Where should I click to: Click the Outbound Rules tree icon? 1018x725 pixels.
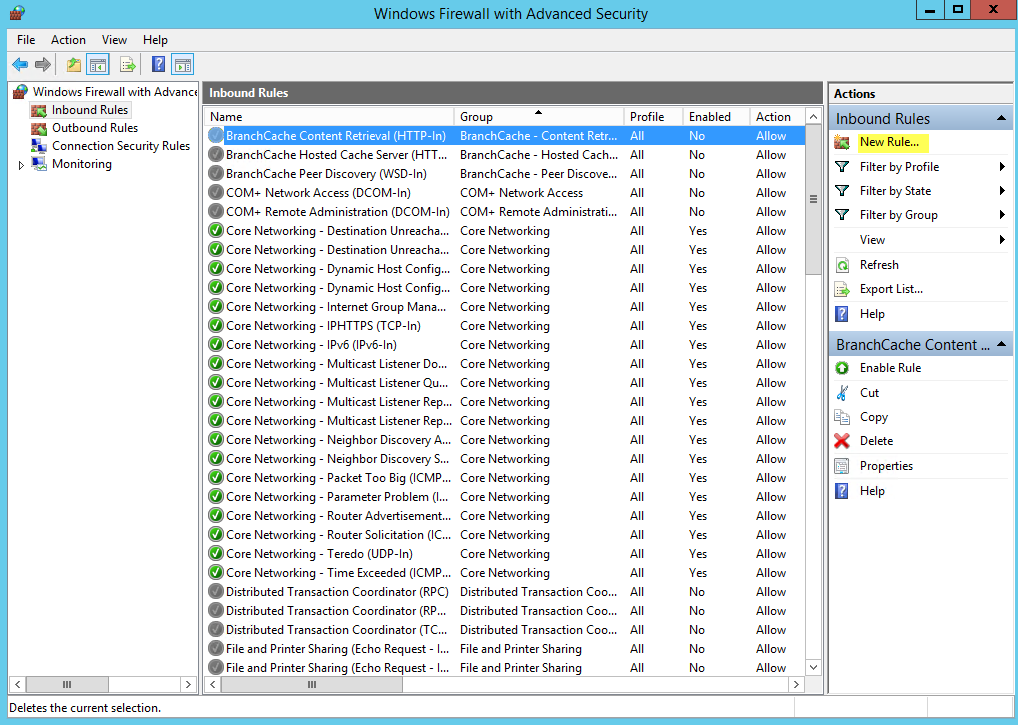40,129
